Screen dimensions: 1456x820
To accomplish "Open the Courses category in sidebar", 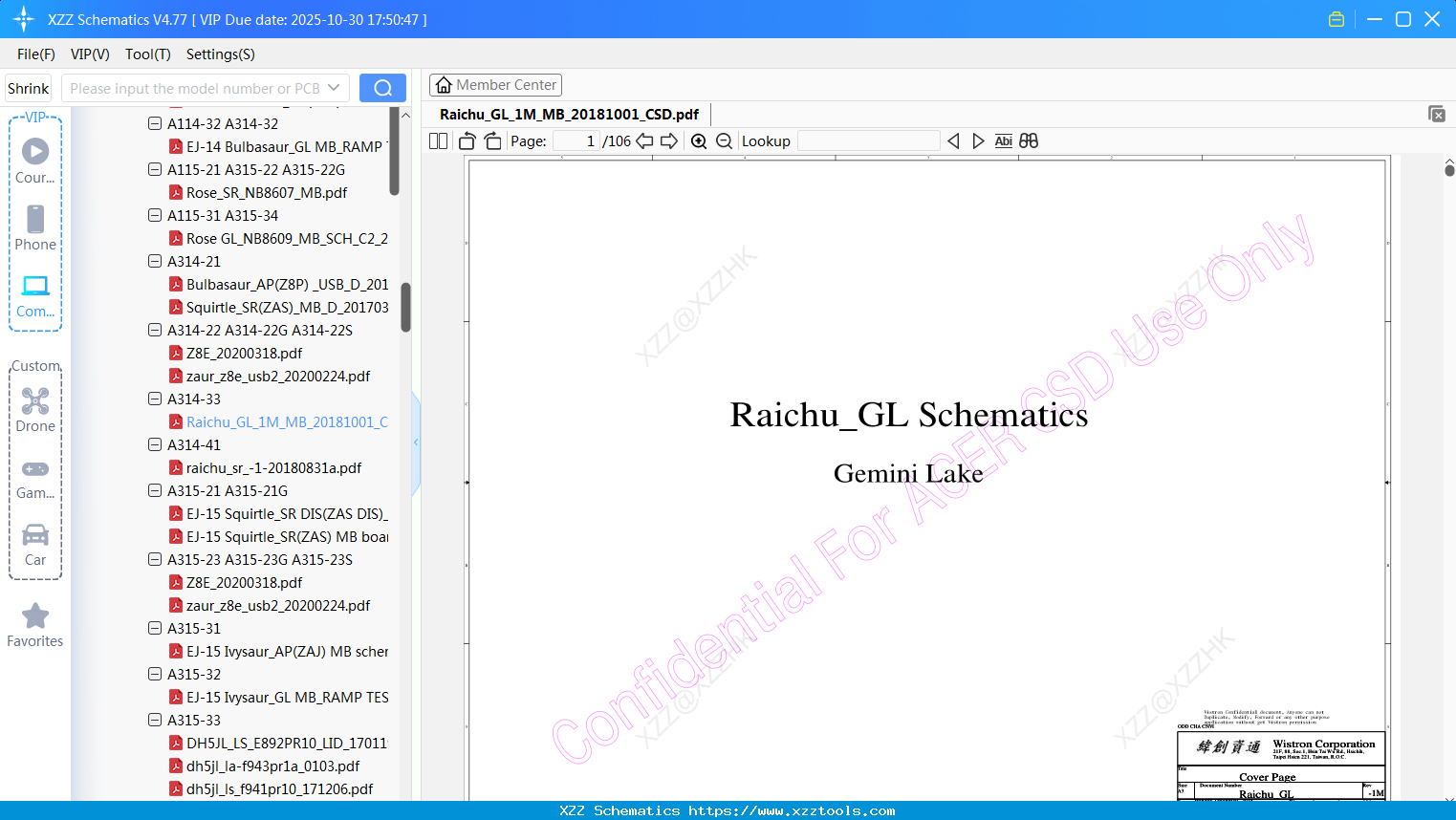I will coord(35,161).
